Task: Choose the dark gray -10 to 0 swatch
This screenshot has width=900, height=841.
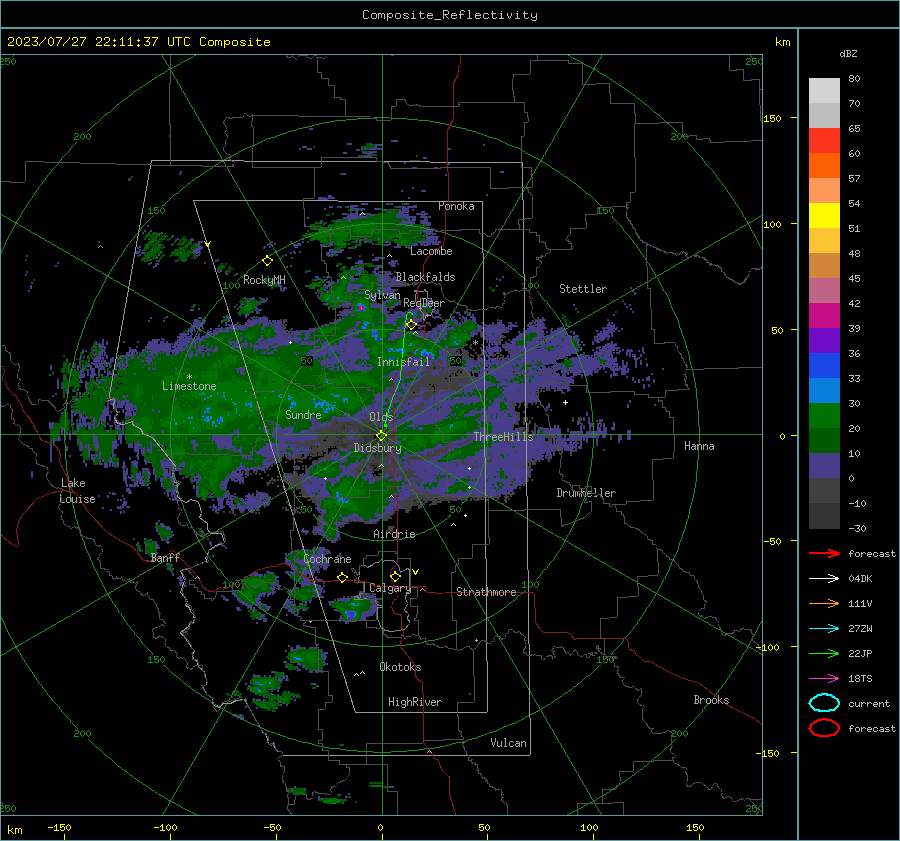Action: [x=824, y=490]
